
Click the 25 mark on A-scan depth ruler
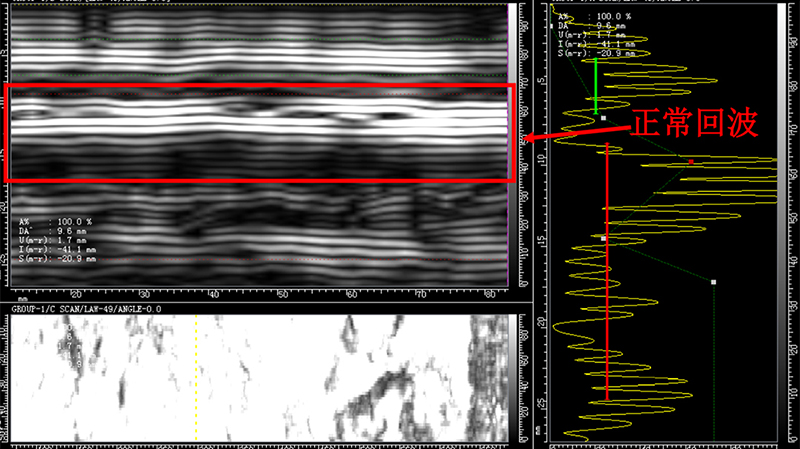(541, 403)
